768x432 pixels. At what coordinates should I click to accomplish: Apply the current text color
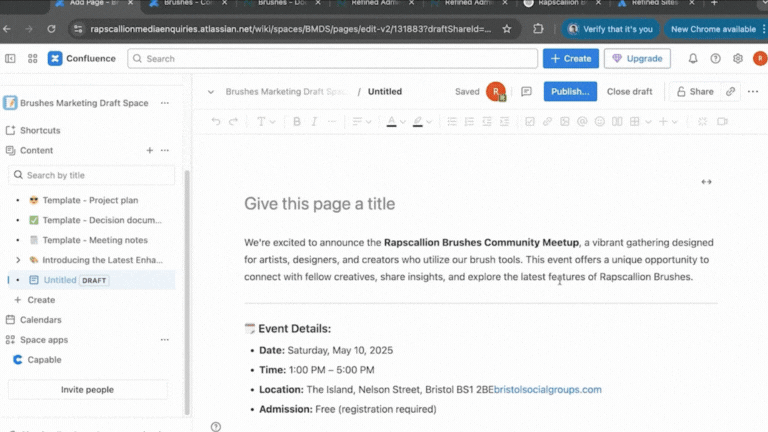tap(391, 121)
